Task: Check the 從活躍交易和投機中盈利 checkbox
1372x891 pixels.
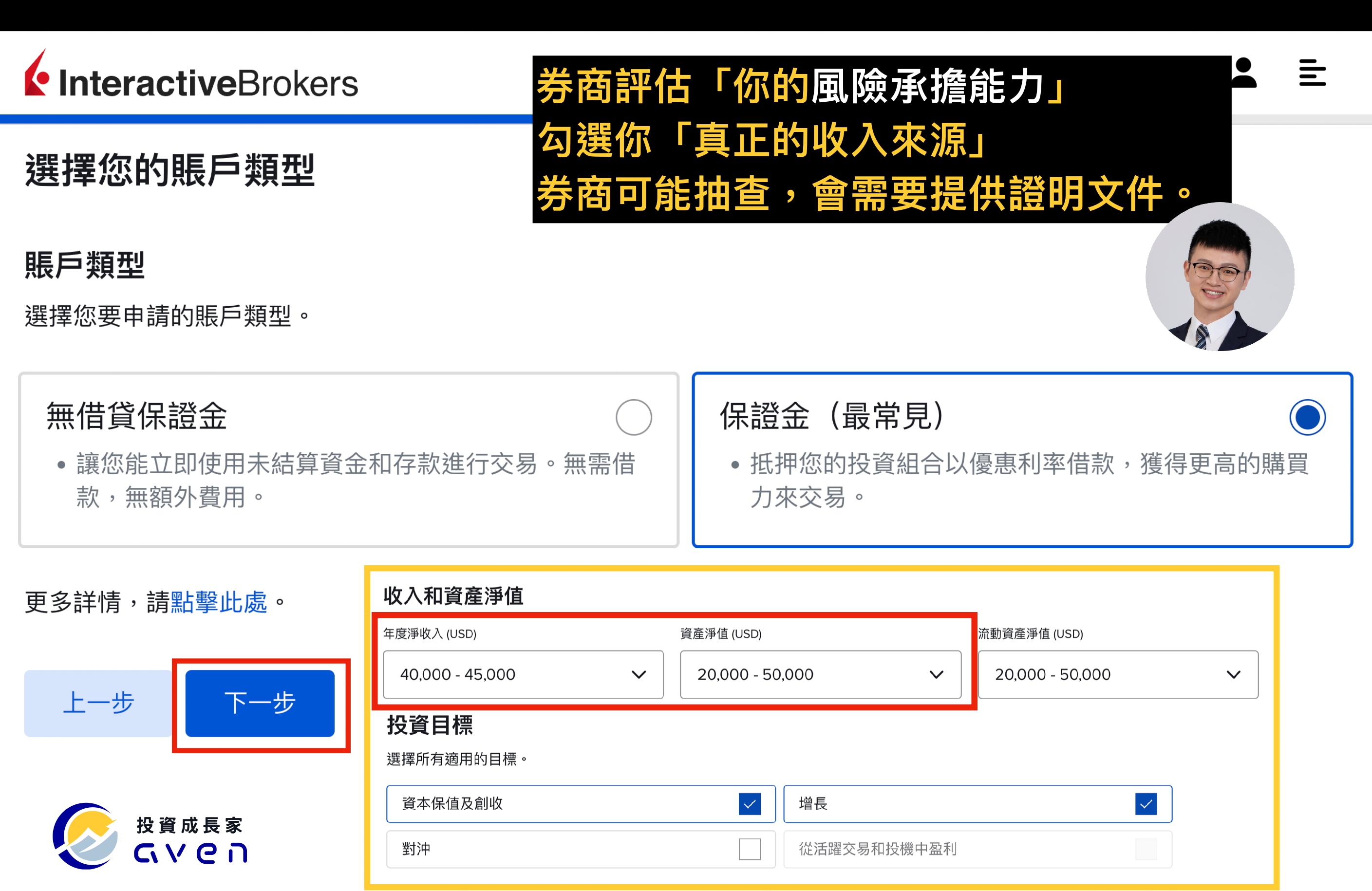Action: point(1146,849)
